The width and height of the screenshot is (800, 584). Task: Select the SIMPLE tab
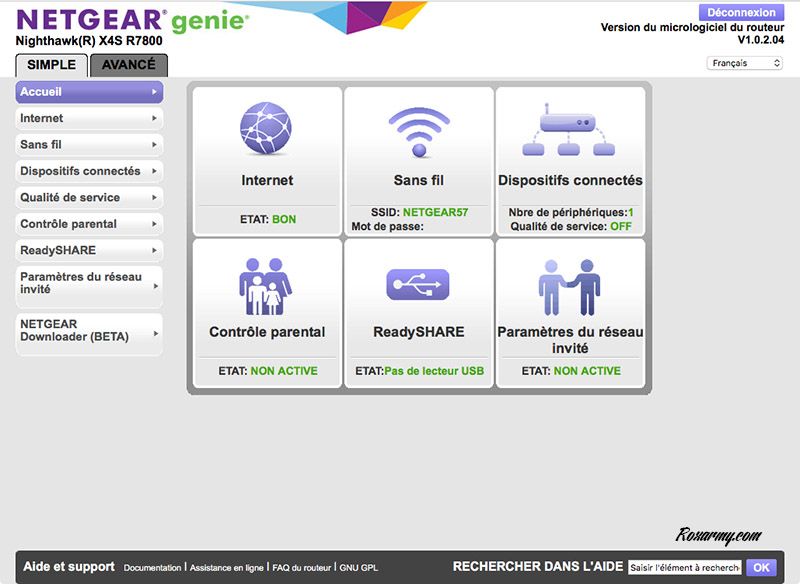(51, 65)
